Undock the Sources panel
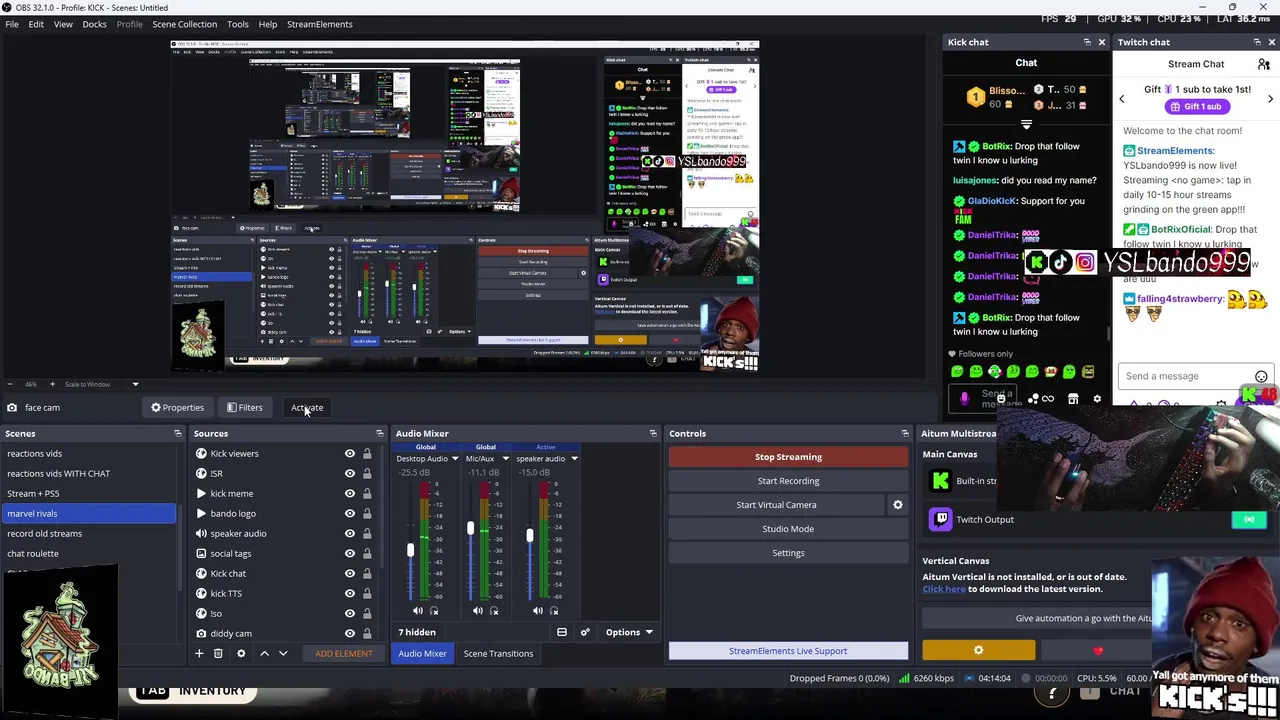1280x720 pixels. click(x=380, y=434)
